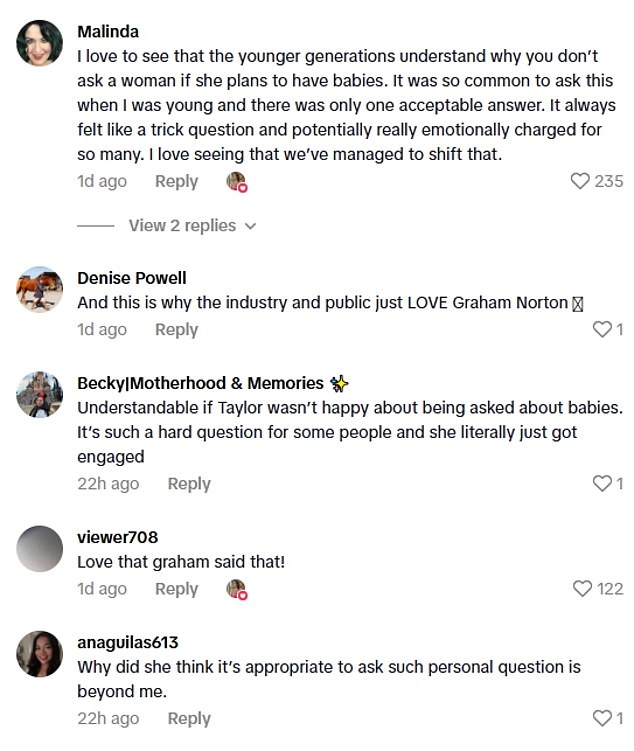Reply to Denise Powell's comment
Screen dimensions: 634x751
point(176,329)
